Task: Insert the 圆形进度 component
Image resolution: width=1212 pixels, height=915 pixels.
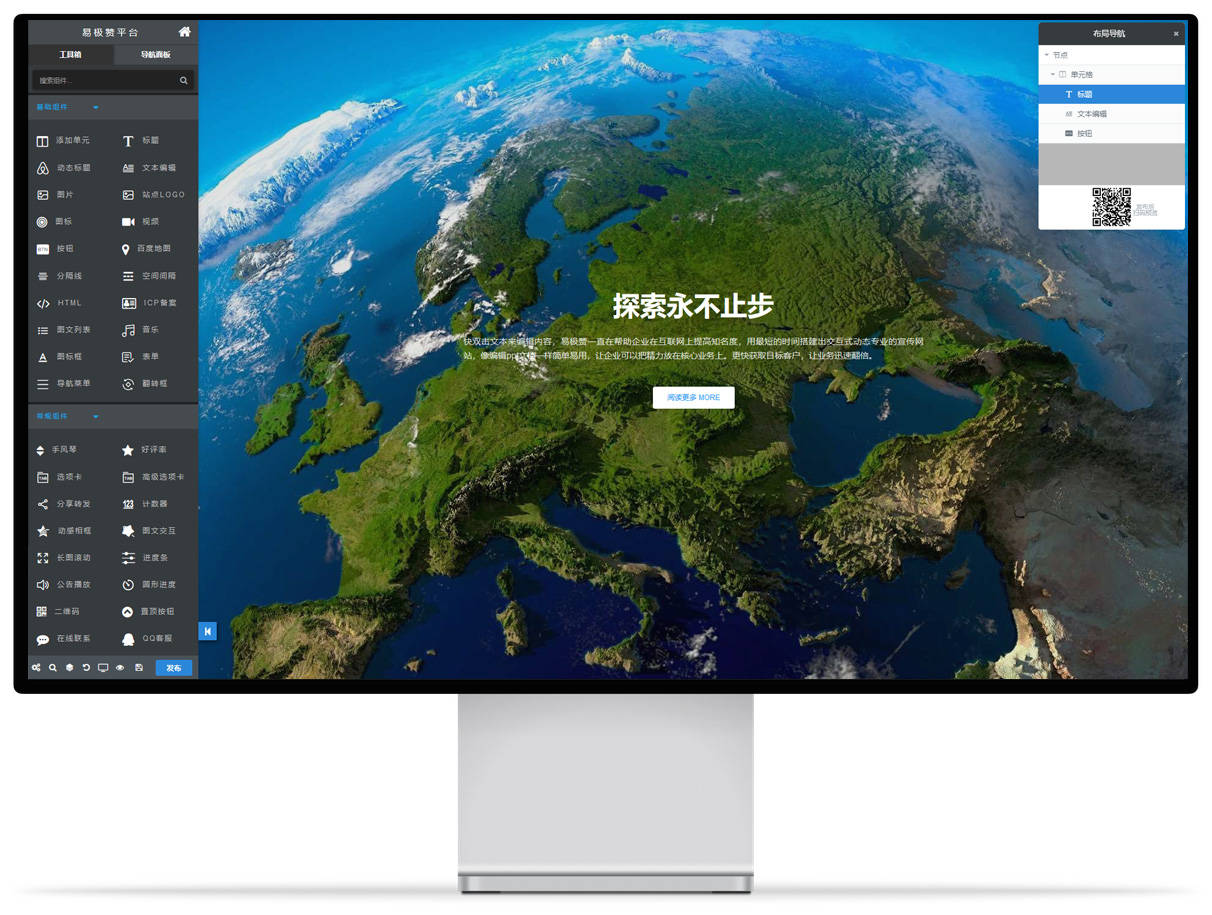Action: coord(149,585)
